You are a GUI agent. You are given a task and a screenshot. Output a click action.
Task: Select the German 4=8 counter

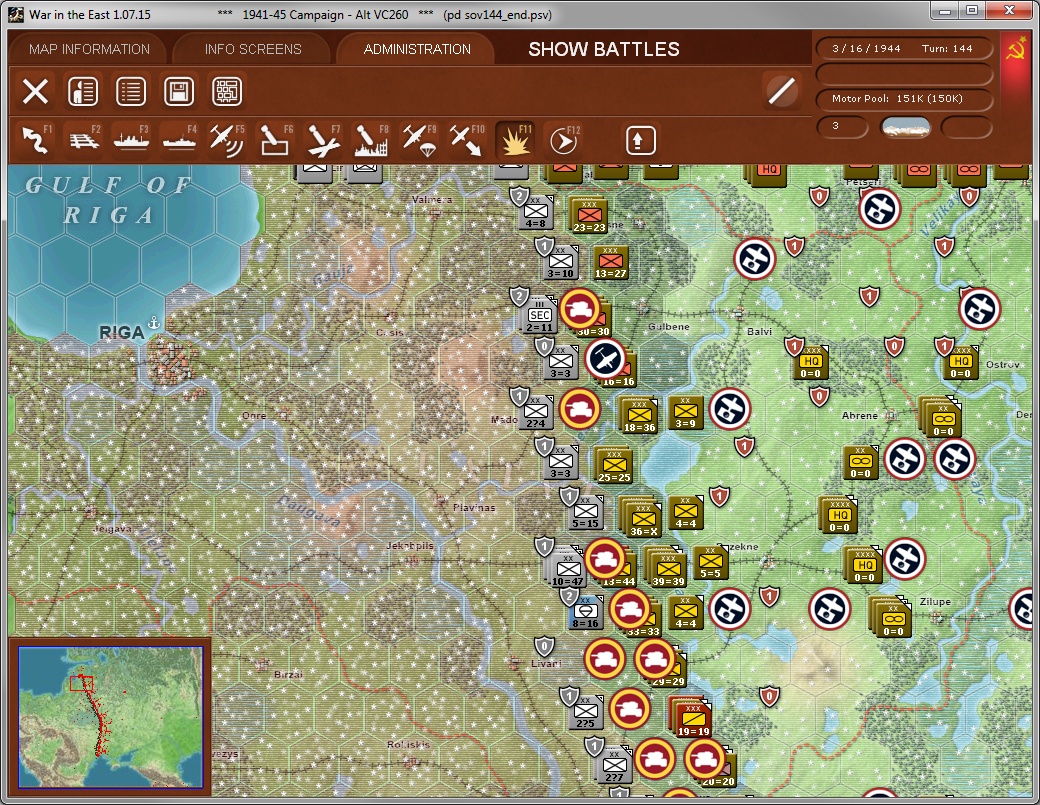coord(535,214)
